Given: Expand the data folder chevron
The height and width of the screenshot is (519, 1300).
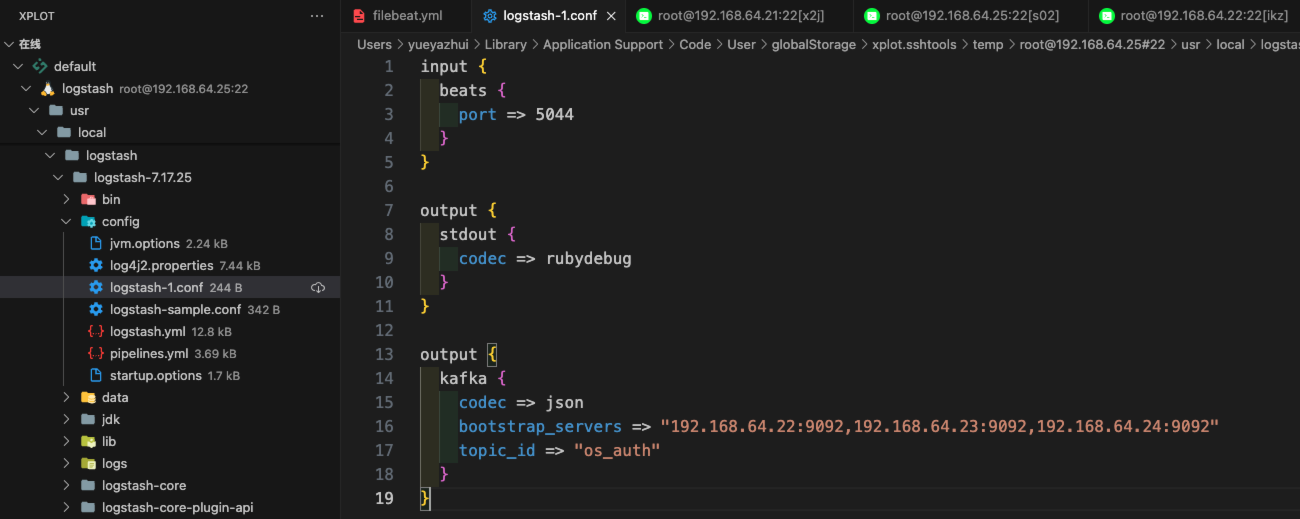Looking at the screenshot, I should (66, 398).
